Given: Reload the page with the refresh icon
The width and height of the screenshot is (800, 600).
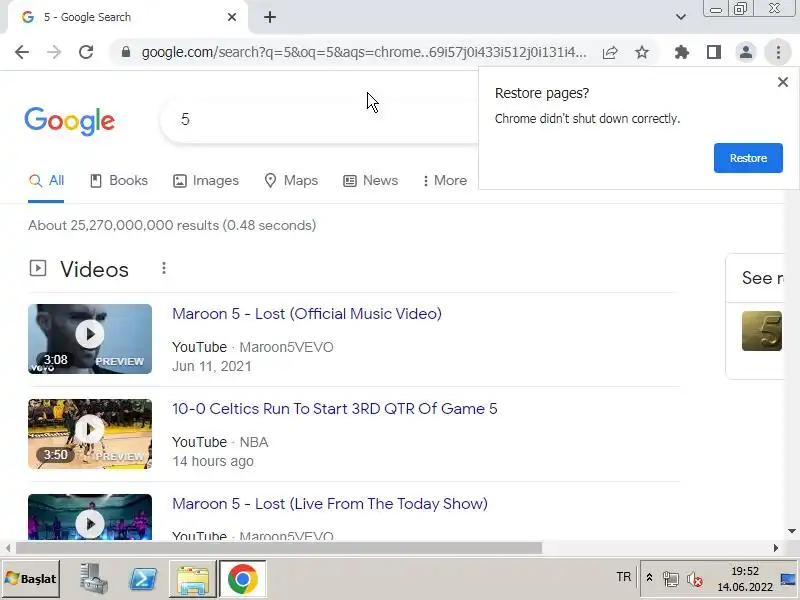Looking at the screenshot, I should pyautogui.click(x=86, y=52).
